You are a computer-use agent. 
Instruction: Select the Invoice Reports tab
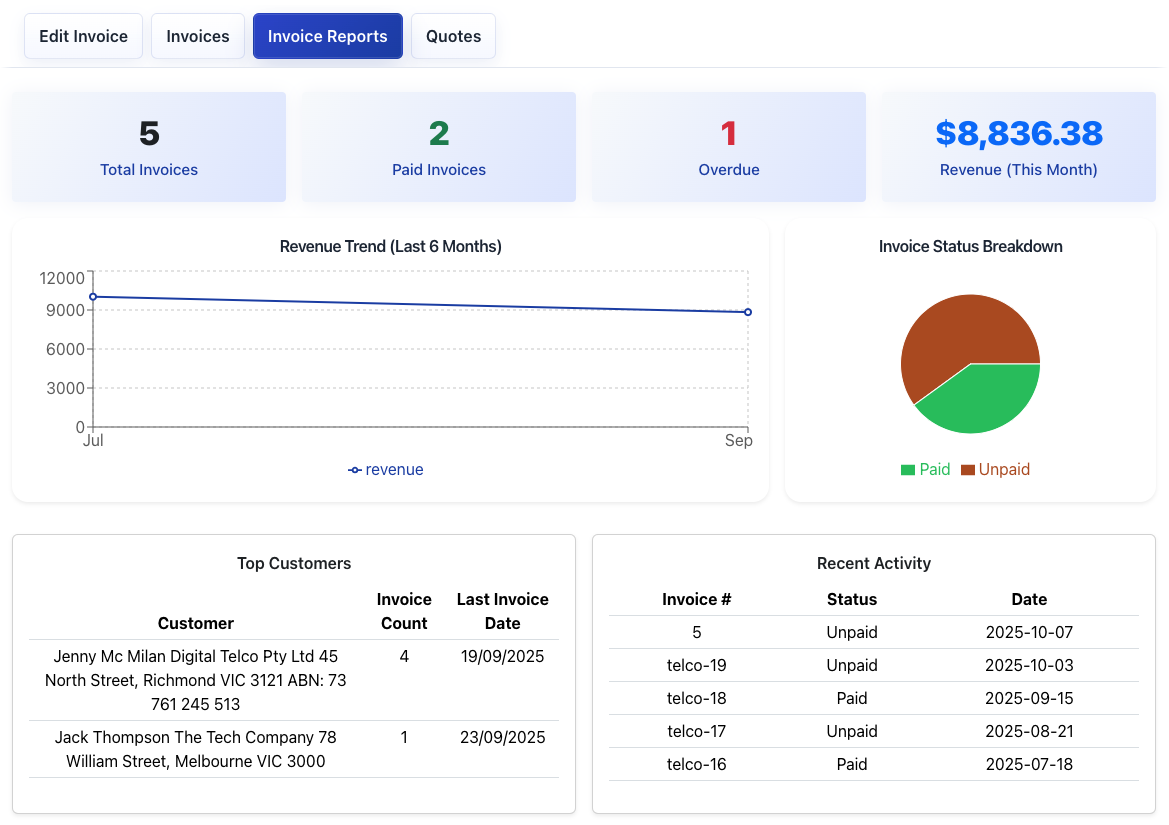tap(327, 36)
